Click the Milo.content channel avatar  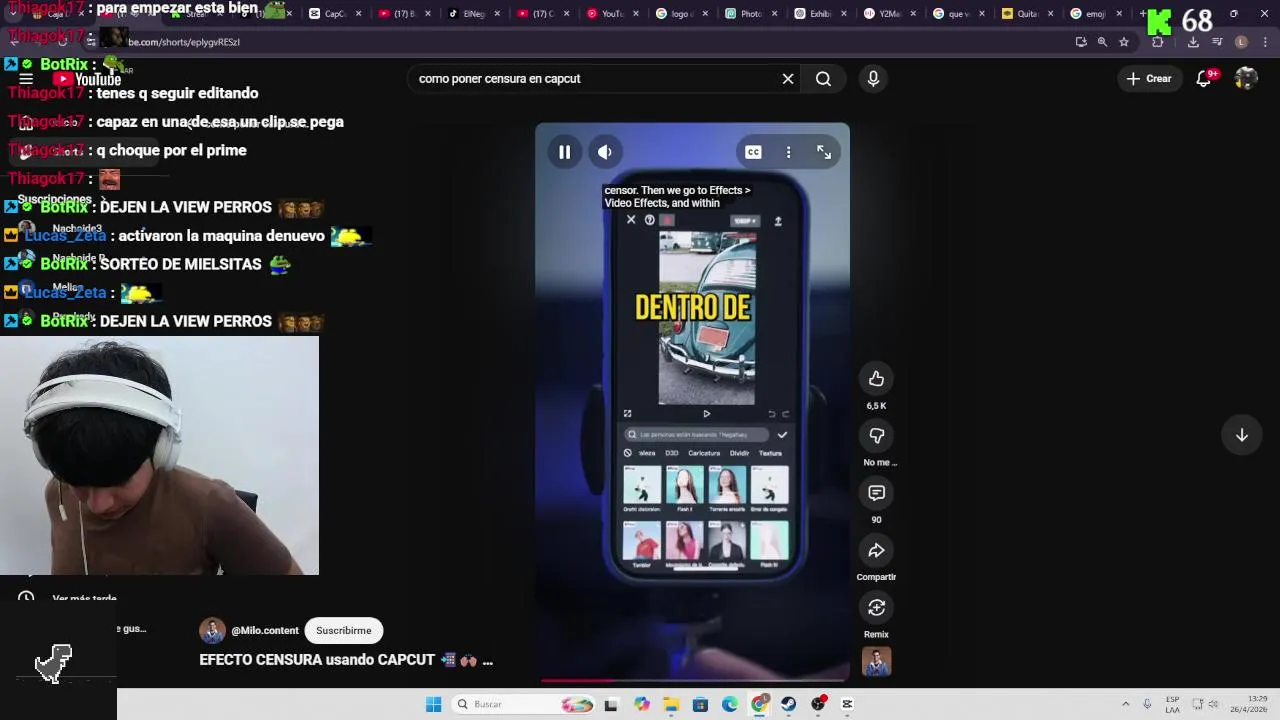(x=212, y=630)
